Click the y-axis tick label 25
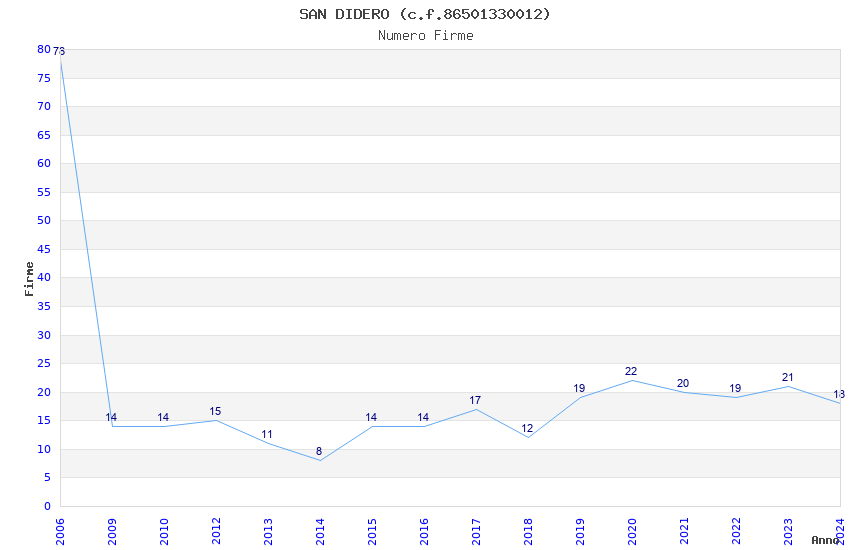 [44, 363]
